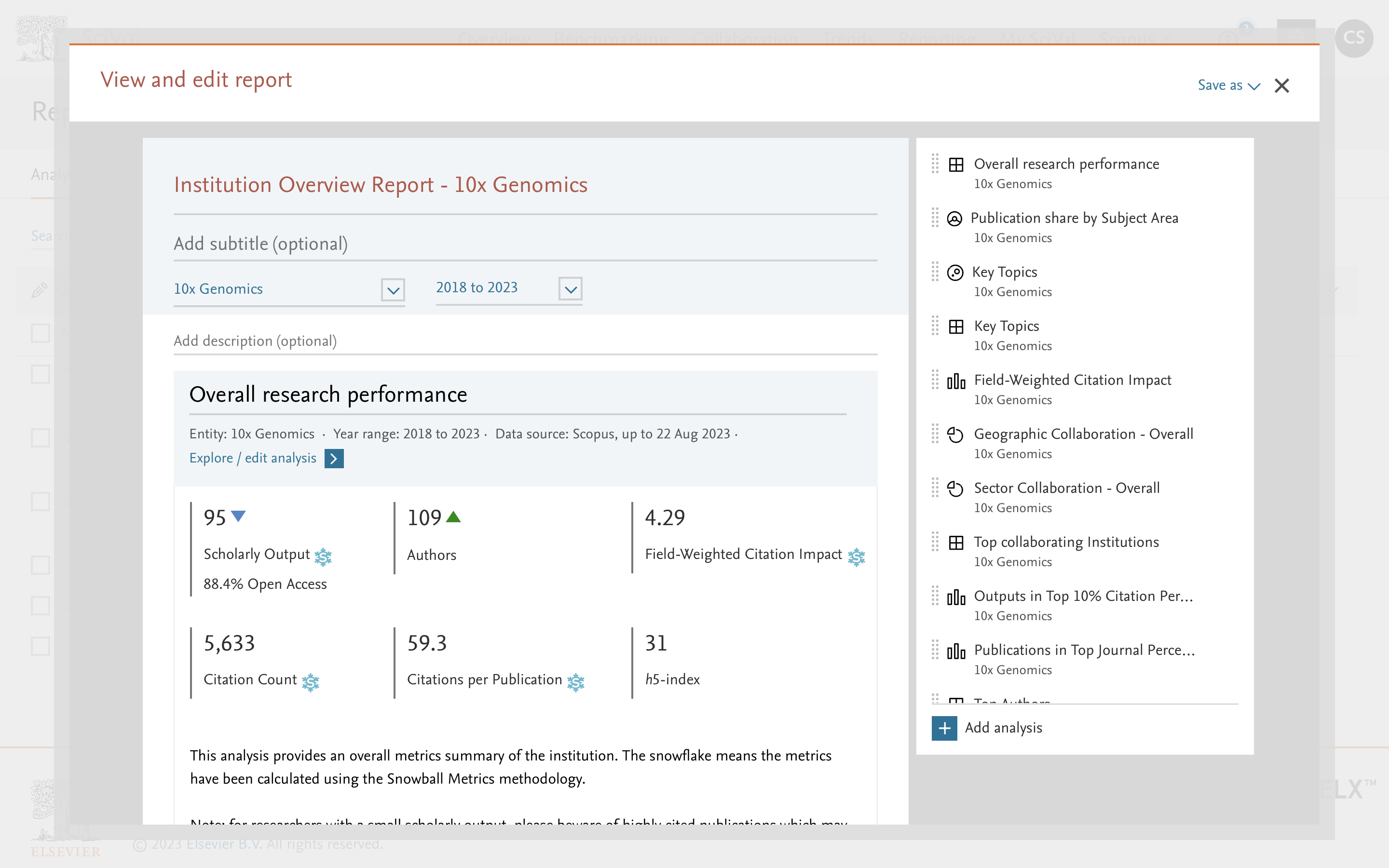Select Field-Weighted Citation Impact in analysis list
Image resolution: width=1389 pixels, height=868 pixels.
pyautogui.click(x=1072, y=380)
